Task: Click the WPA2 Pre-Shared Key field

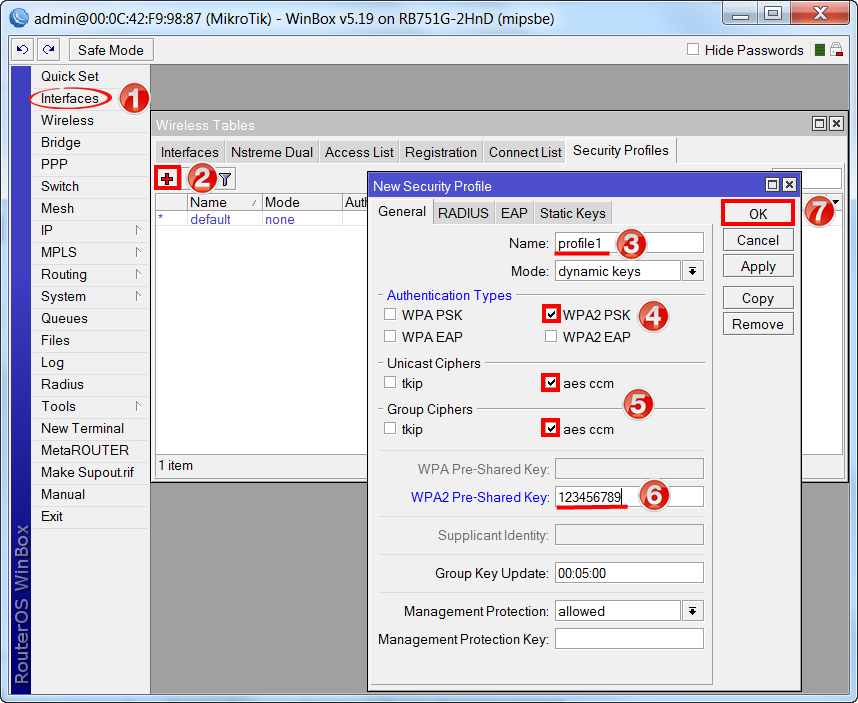Action: (628, 497)
